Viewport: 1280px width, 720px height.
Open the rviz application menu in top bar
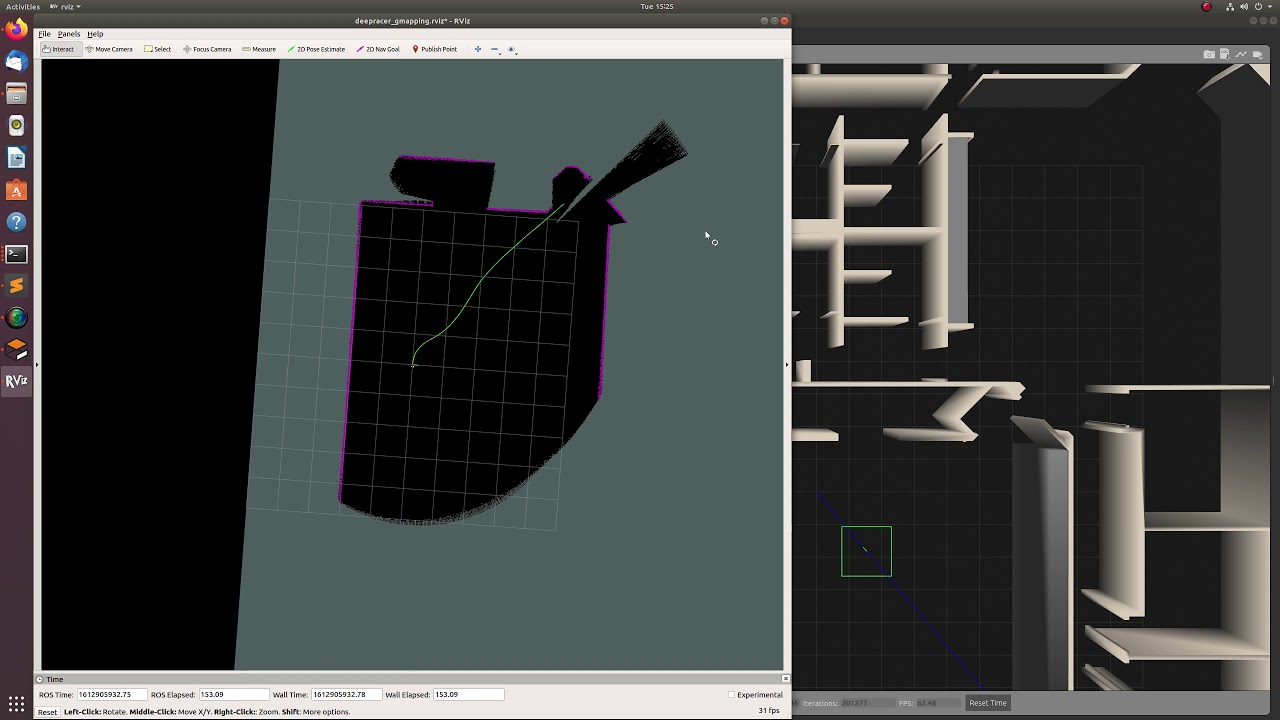tap(66, 6)
